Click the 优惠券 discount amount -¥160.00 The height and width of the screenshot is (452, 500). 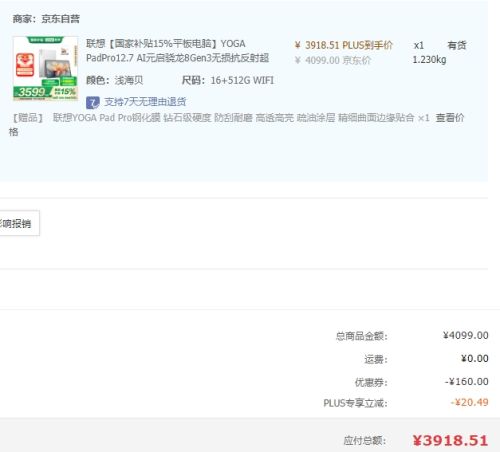pos(466,381)
